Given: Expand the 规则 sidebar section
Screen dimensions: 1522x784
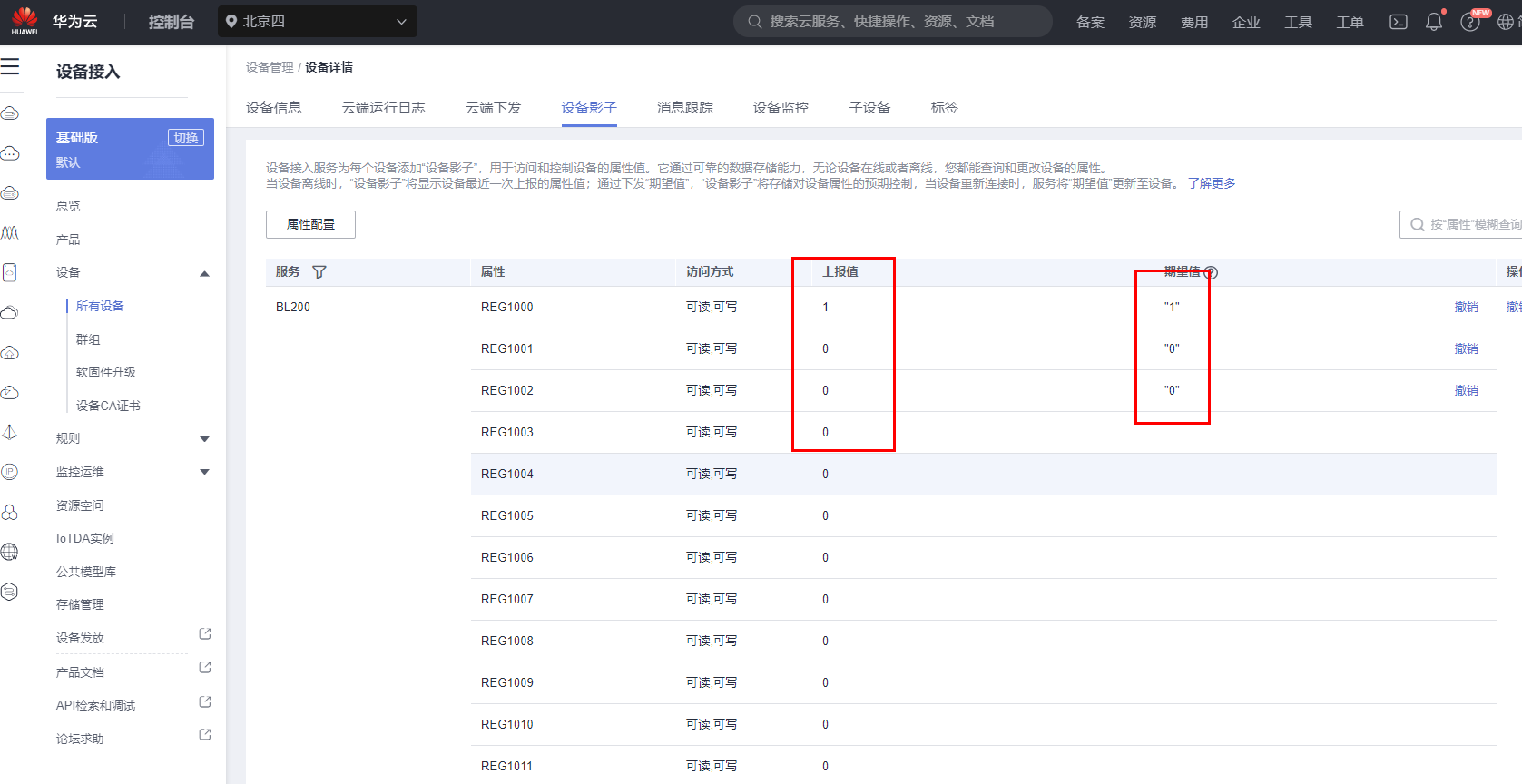Looking at the screenshot, I should click(205, 439).
